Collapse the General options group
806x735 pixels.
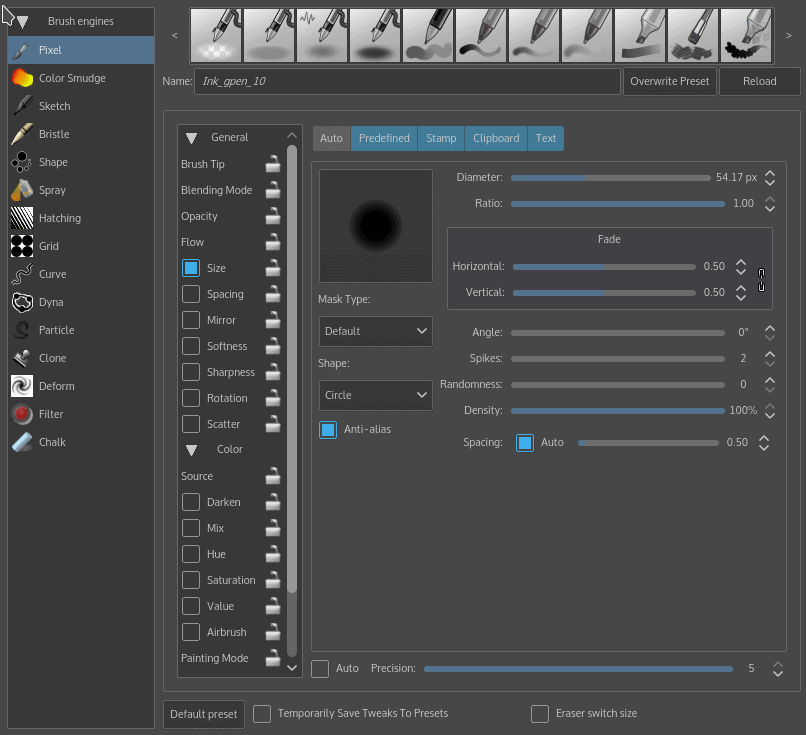(192, 138)
